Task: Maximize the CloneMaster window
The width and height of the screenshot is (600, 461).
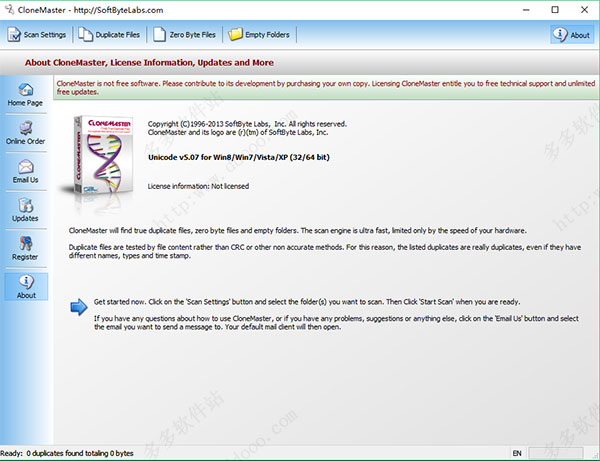Action: pyautogui.click(x=555, y=10)
